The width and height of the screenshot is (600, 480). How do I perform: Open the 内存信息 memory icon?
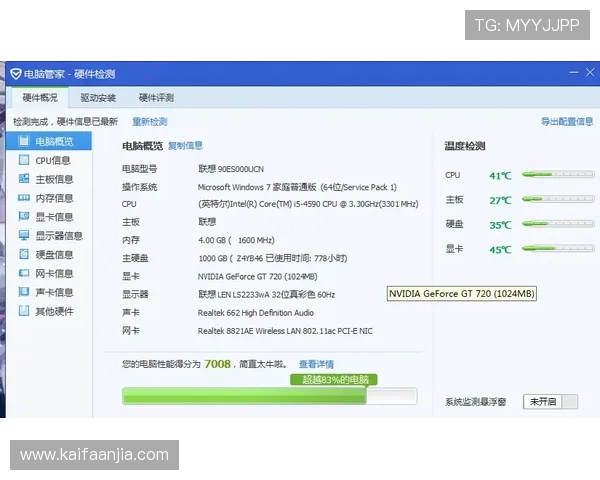point(24,198)
